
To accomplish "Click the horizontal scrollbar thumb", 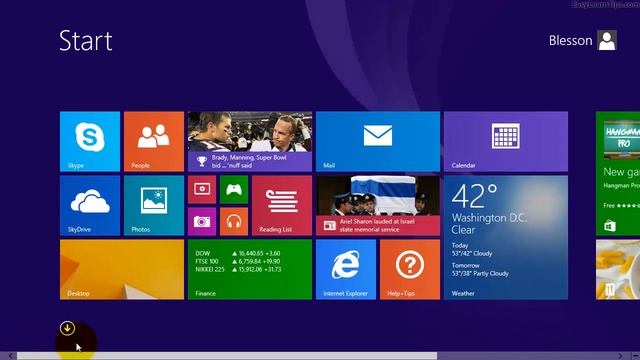I will pyautogui.click(x=227, y=356).
